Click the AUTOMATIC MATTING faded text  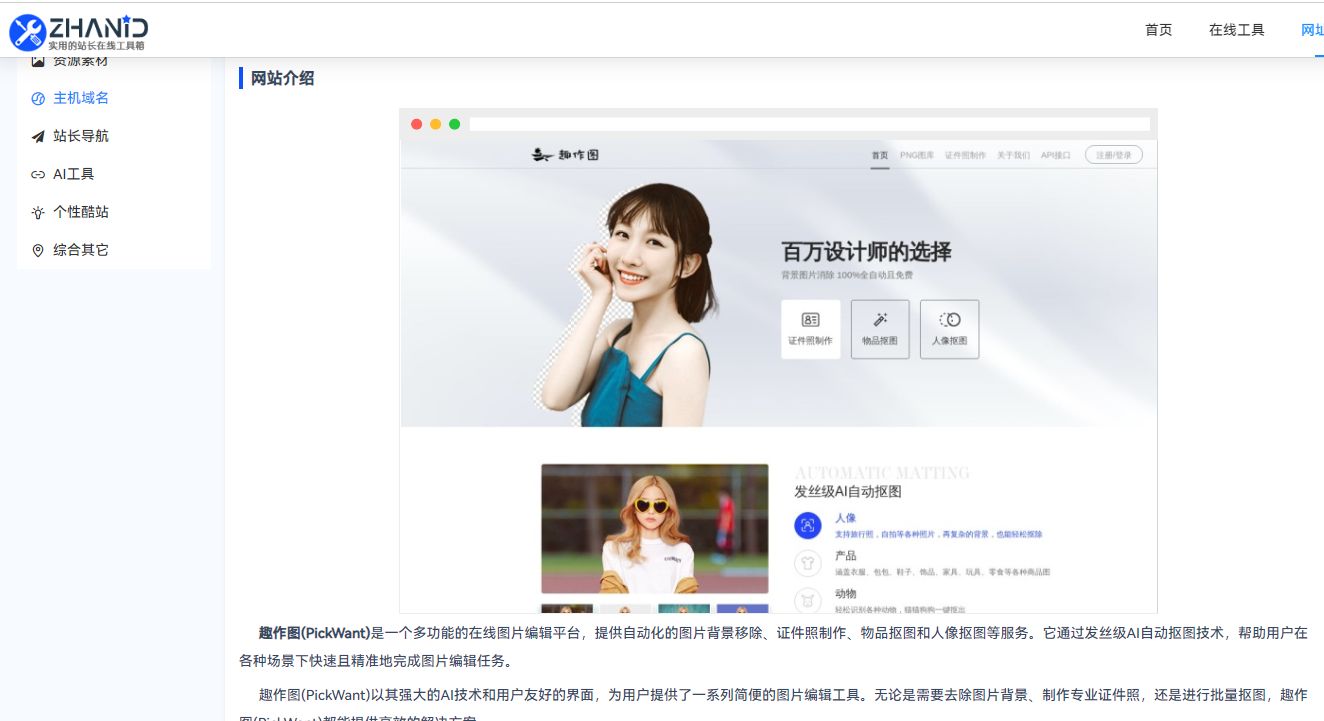(x=882, y=472)
